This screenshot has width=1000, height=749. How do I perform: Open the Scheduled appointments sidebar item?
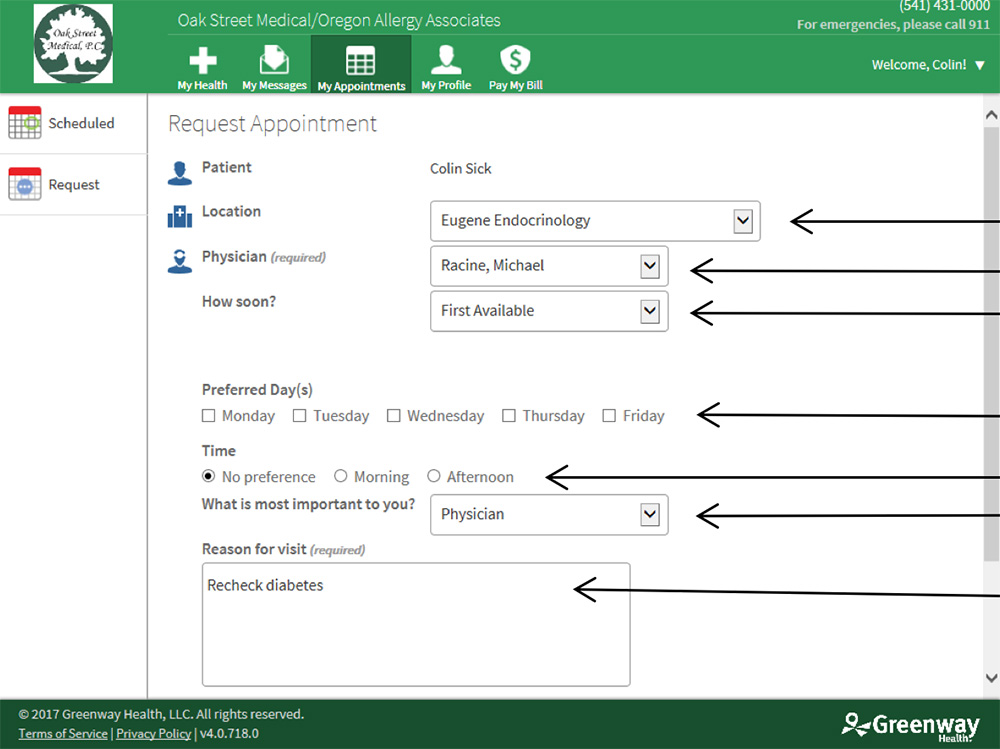(73, 123)
